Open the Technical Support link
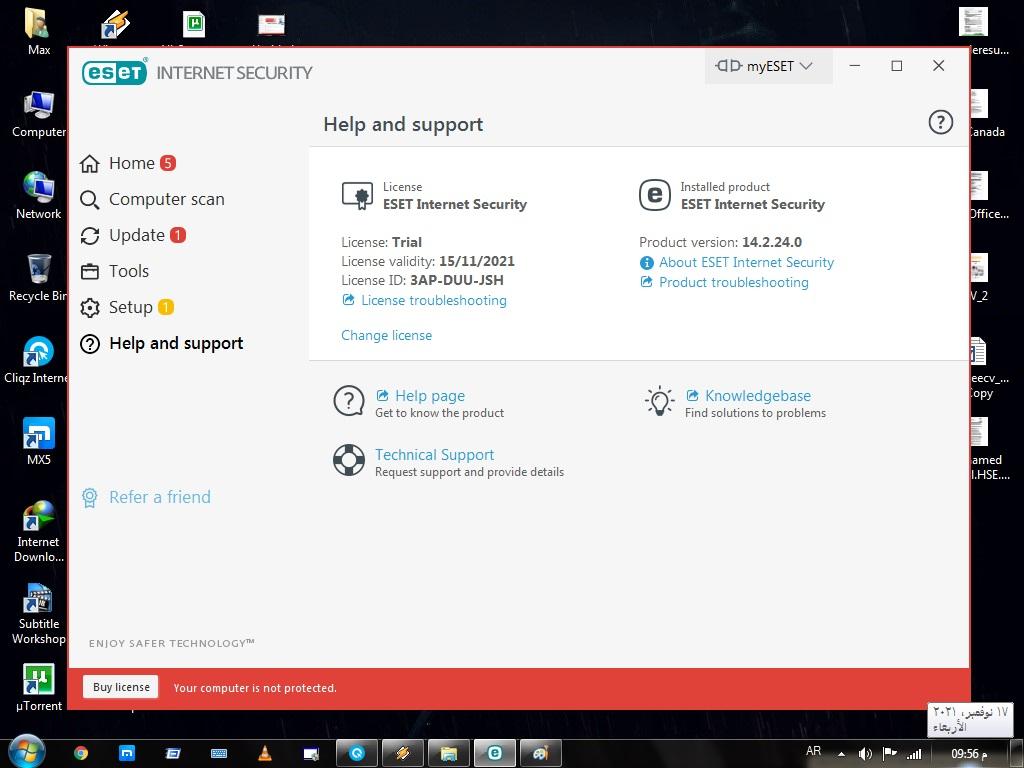The image size is (1024, 768). pos(434,455)
